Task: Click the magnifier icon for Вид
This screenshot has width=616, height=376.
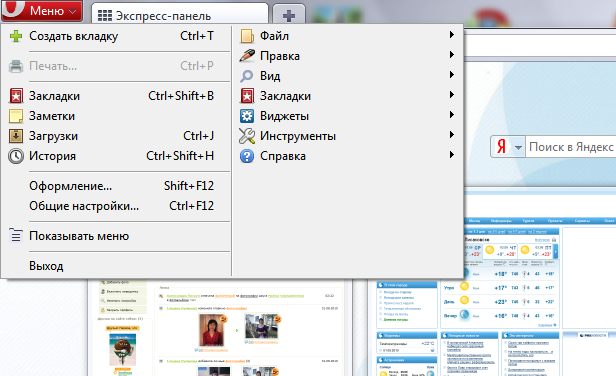Action: 247,76
